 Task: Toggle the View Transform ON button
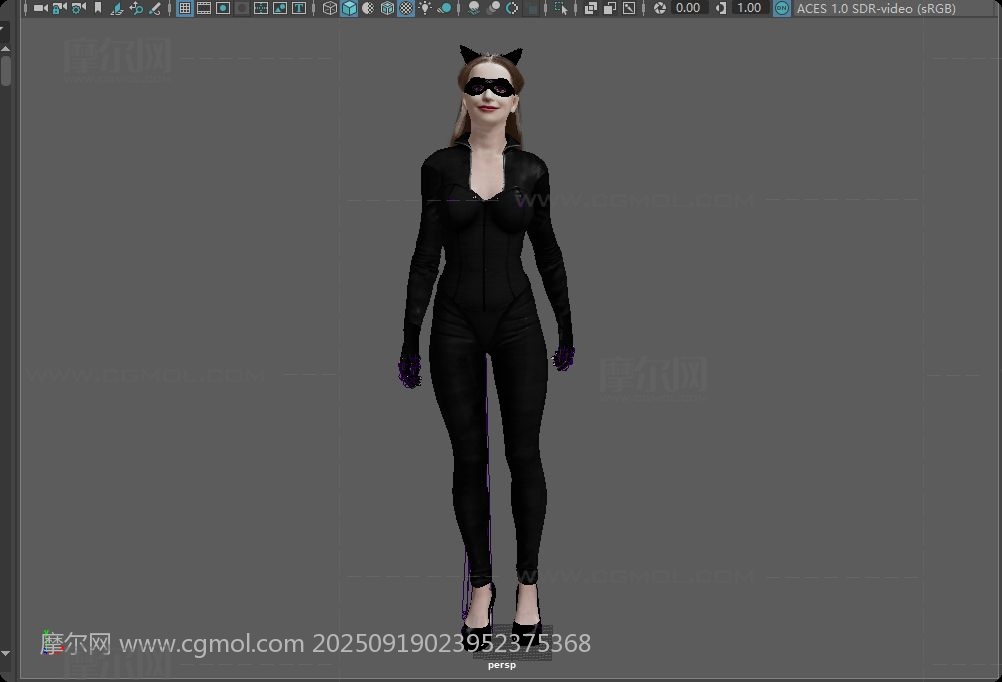coord(782,8)
